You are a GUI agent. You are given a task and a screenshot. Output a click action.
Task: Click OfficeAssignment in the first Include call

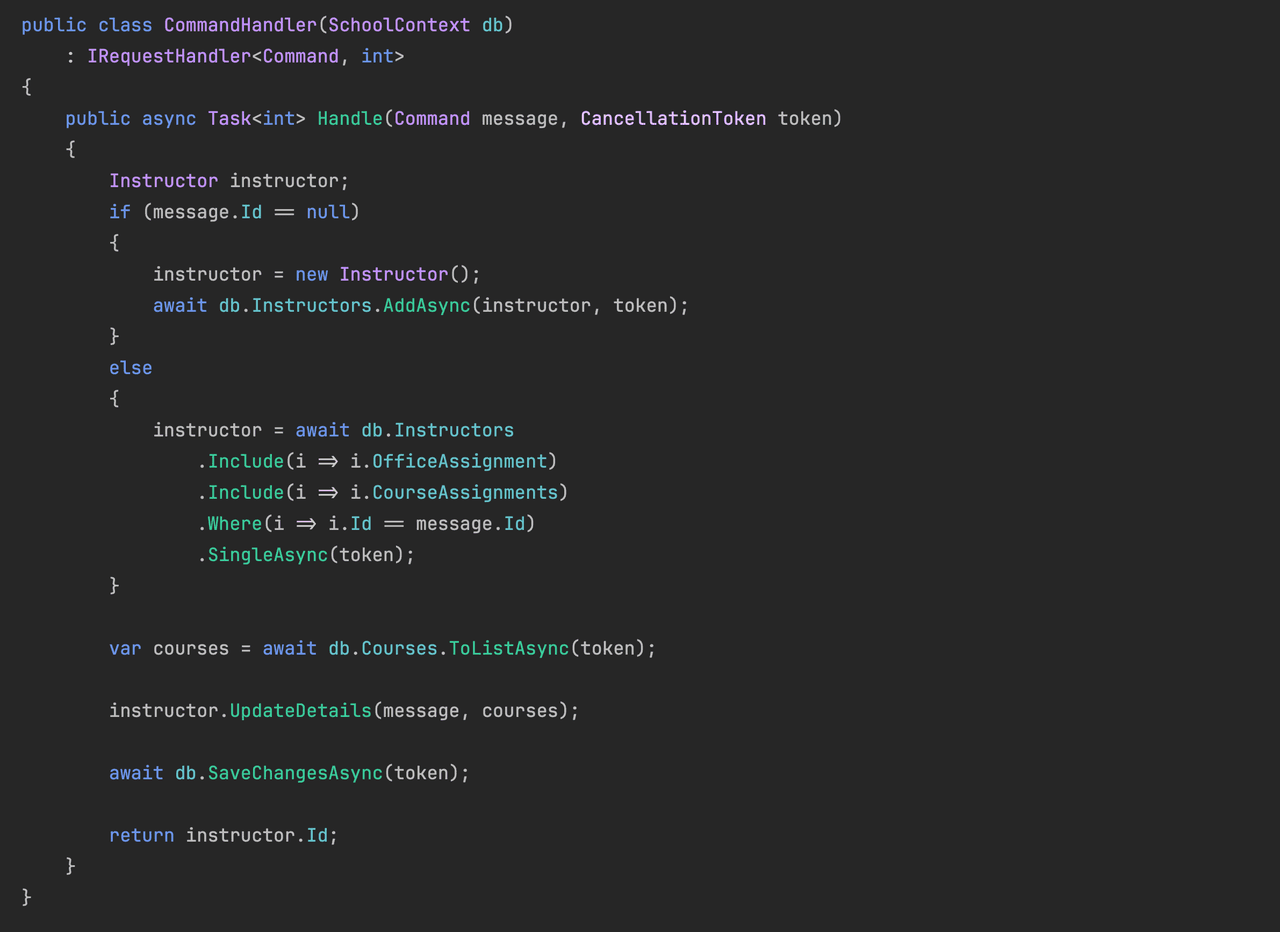pyautogui.click(x=459, y=461)
